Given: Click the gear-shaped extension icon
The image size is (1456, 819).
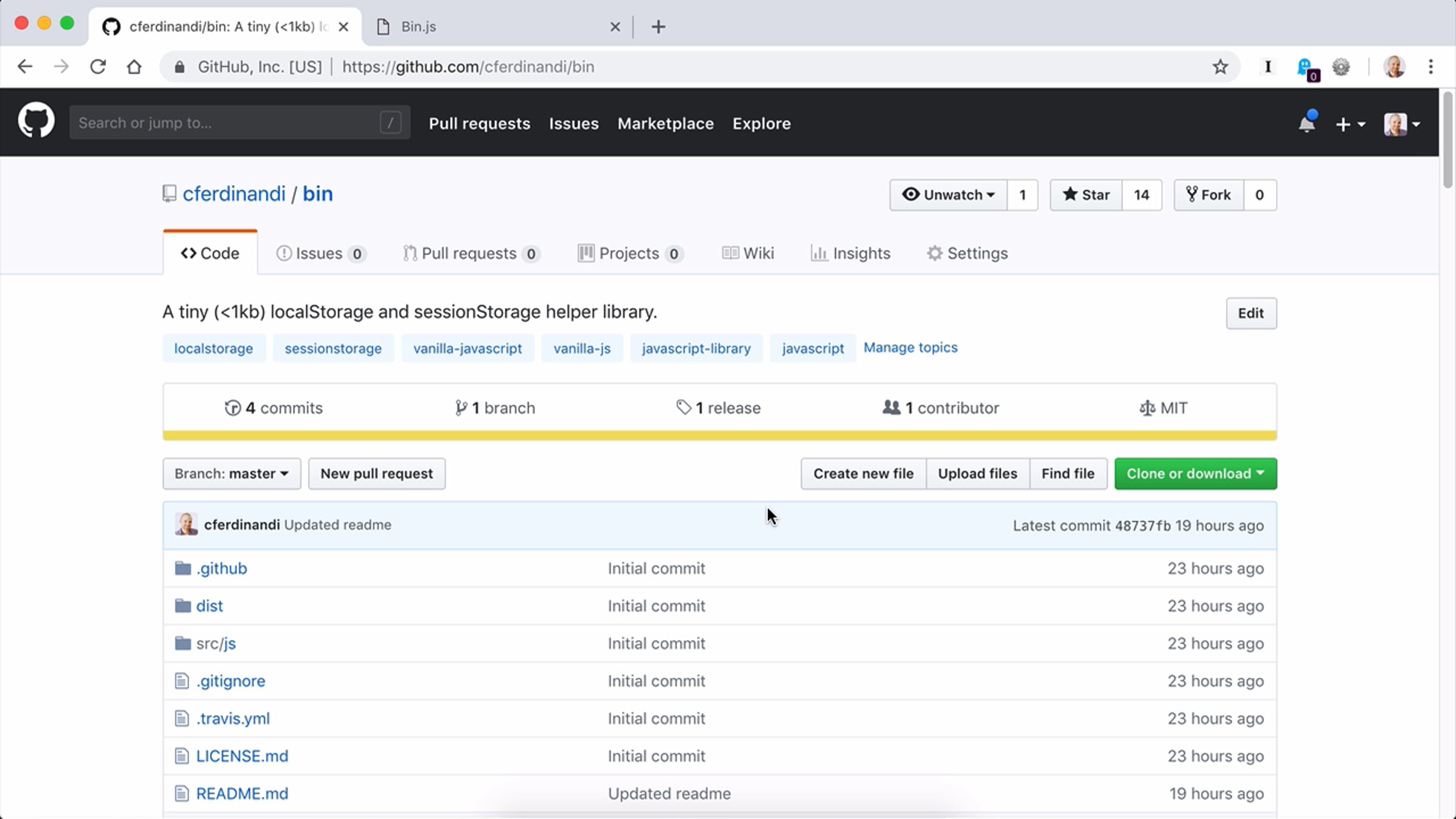Looking at the screenshot, I should point(1341,67).
